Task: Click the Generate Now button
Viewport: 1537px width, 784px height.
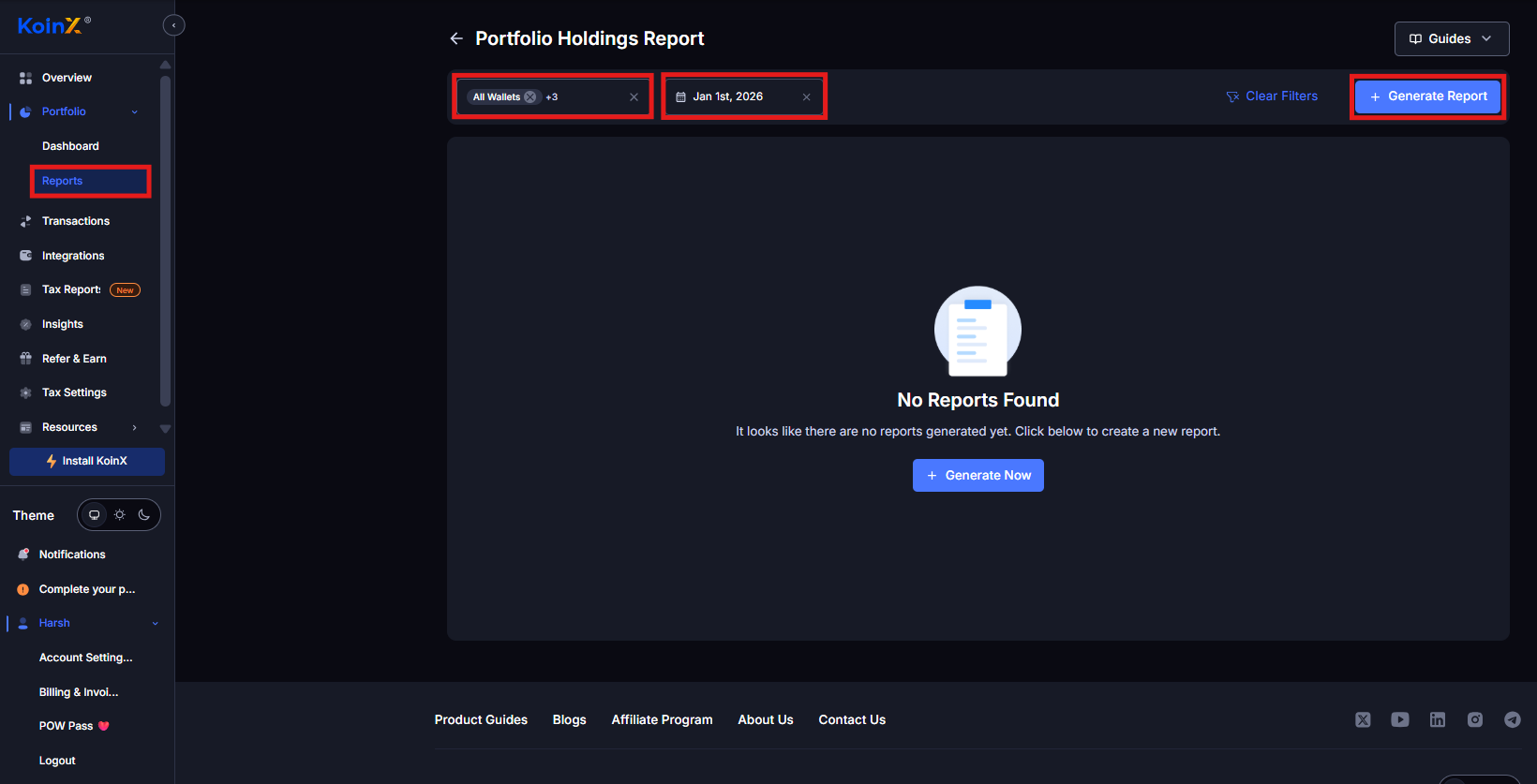Action: (x=978, y=475)
